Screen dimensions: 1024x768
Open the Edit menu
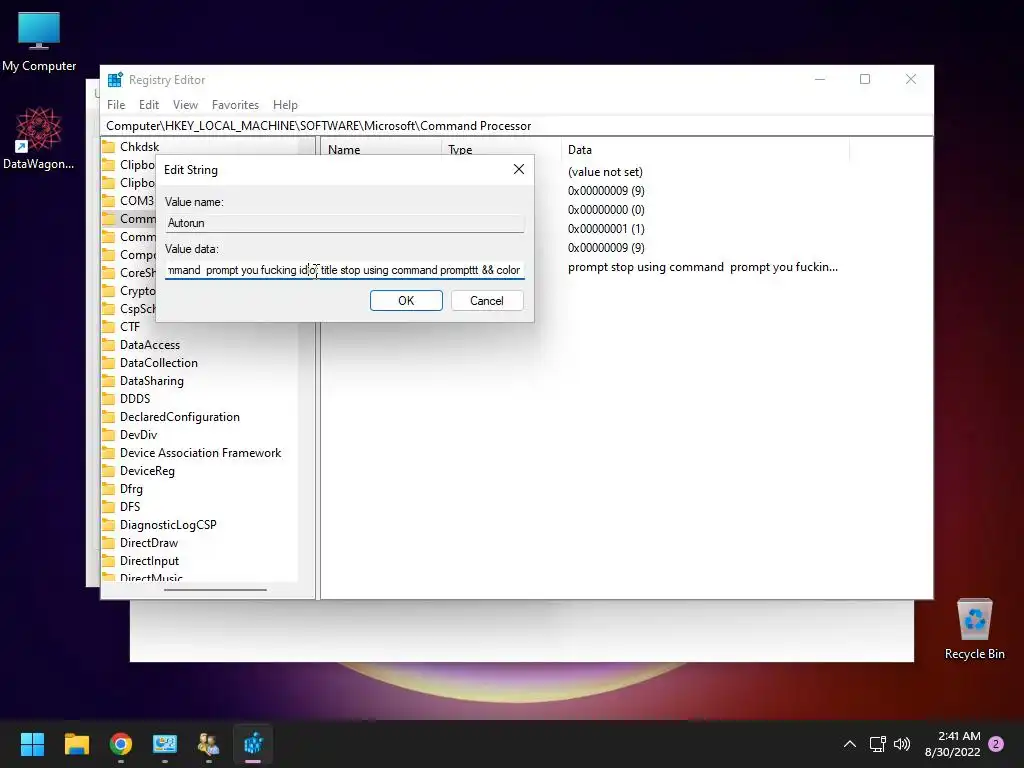(x=149, y=104)
